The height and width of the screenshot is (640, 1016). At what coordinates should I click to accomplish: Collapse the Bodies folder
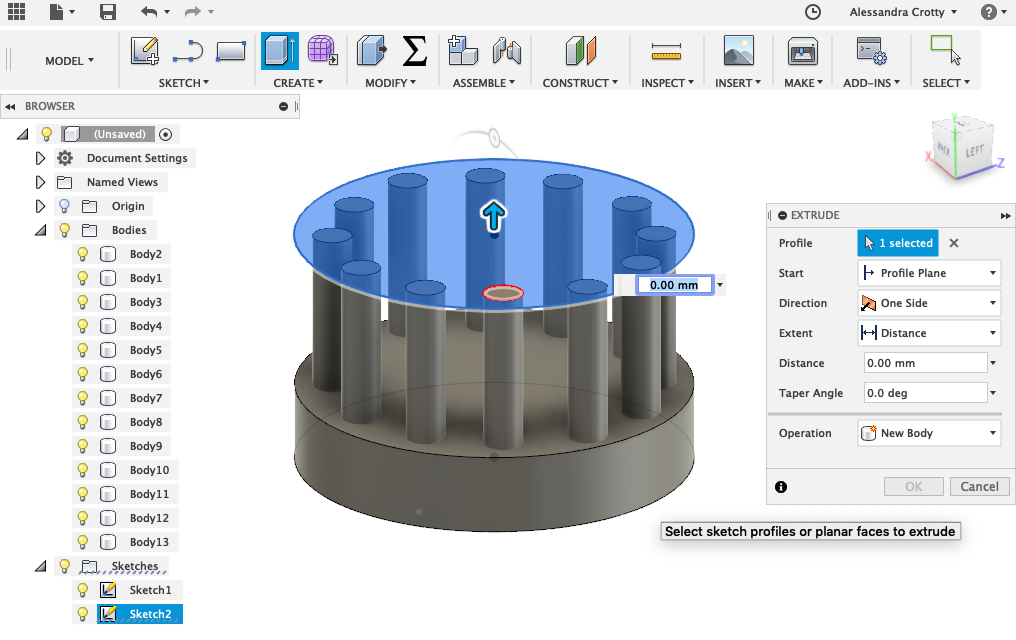click(40, 230)
